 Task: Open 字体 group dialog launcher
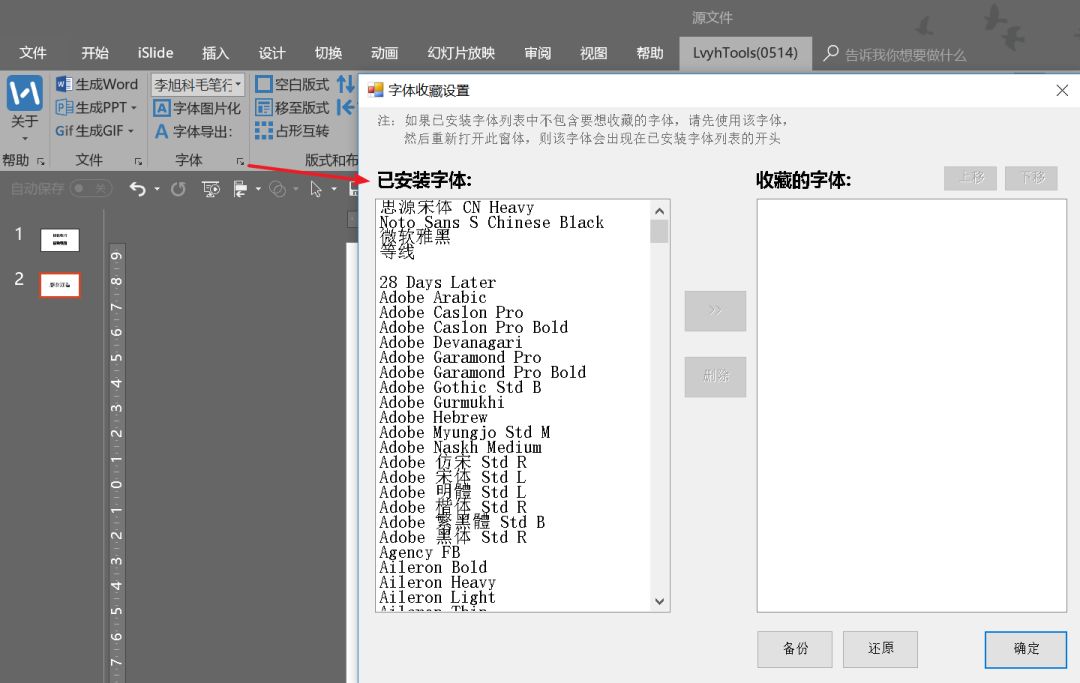tap(240, 161)
